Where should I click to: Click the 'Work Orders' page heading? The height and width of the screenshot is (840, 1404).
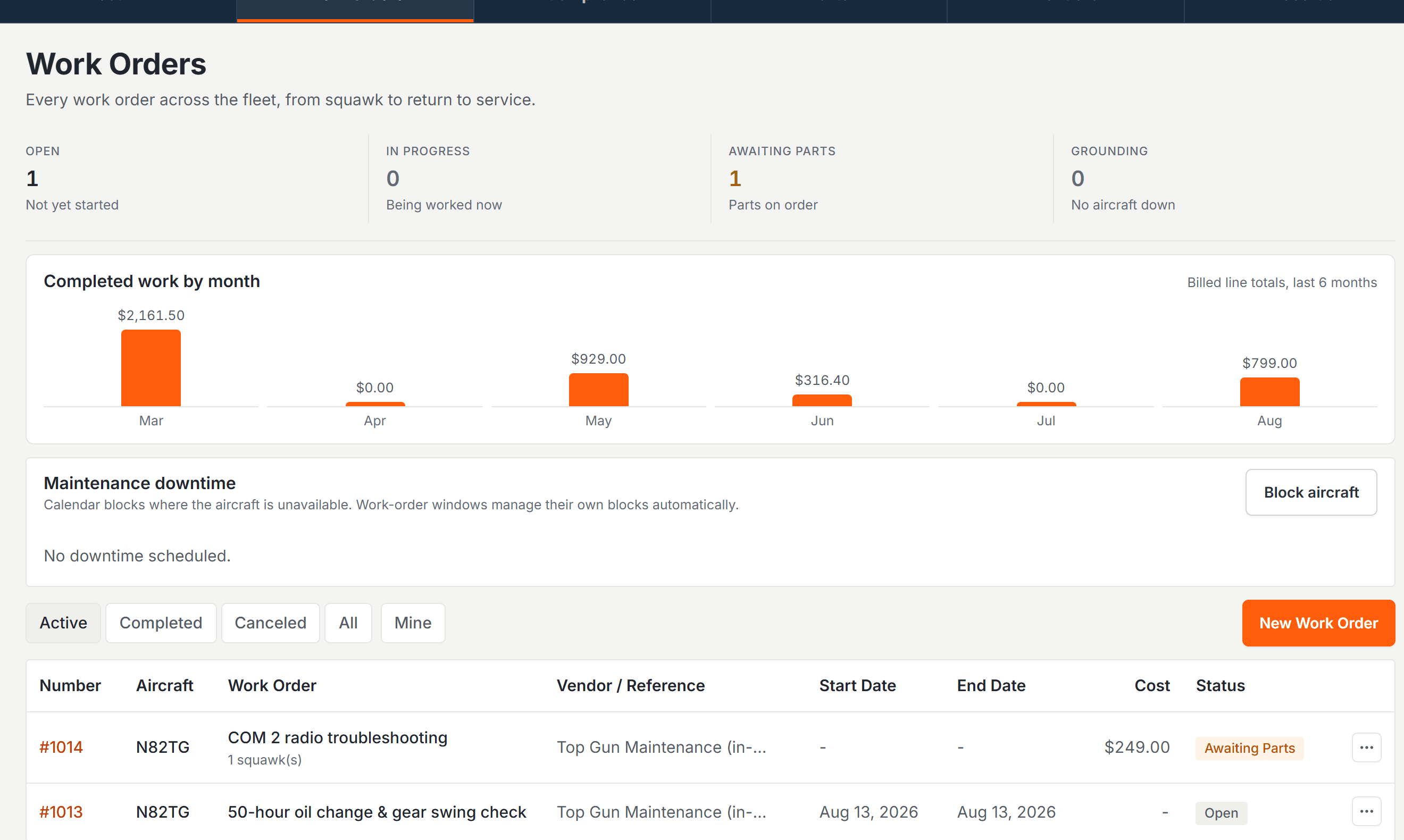pos(116,63)
